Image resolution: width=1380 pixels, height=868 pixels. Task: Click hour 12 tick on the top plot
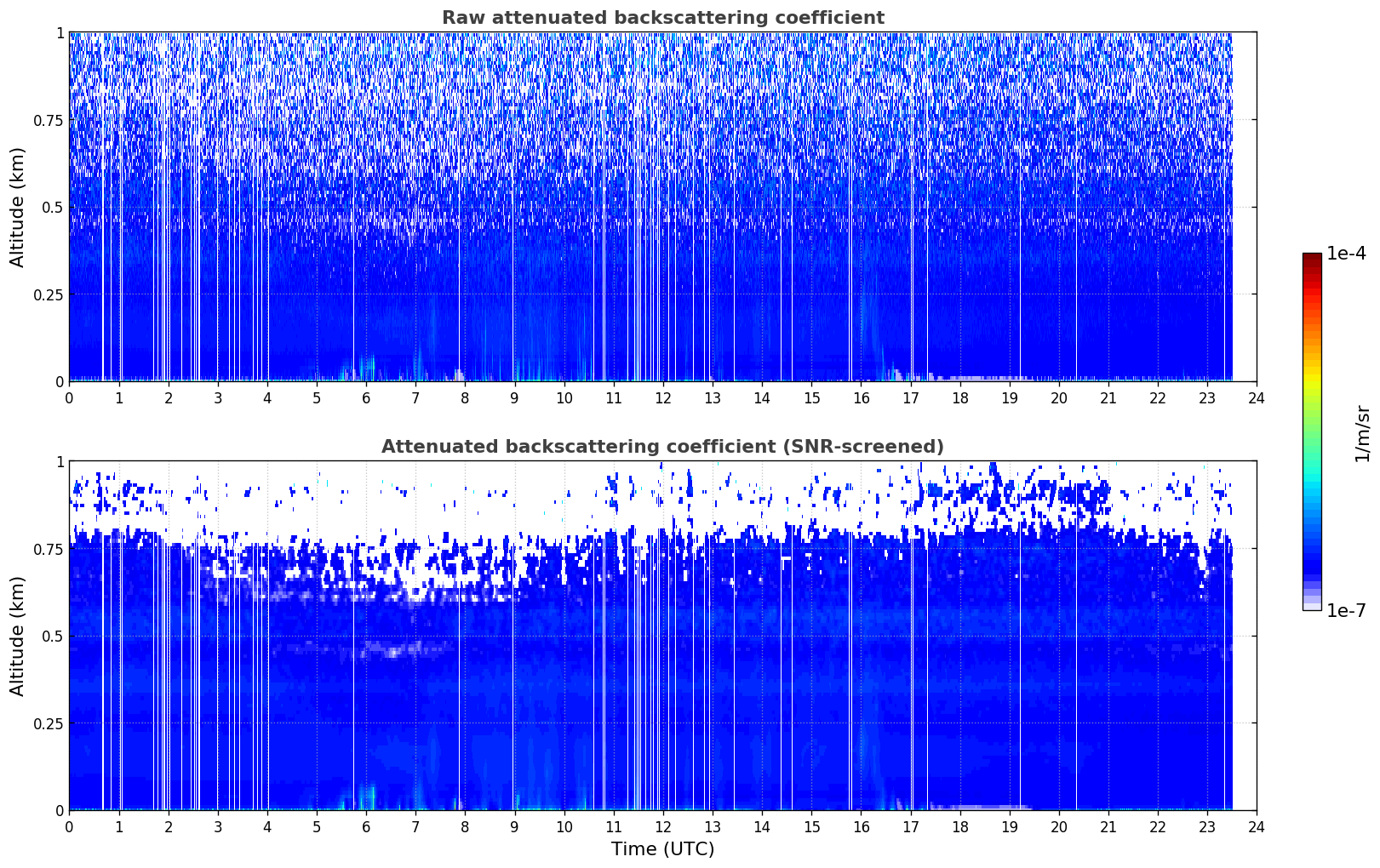662,397
